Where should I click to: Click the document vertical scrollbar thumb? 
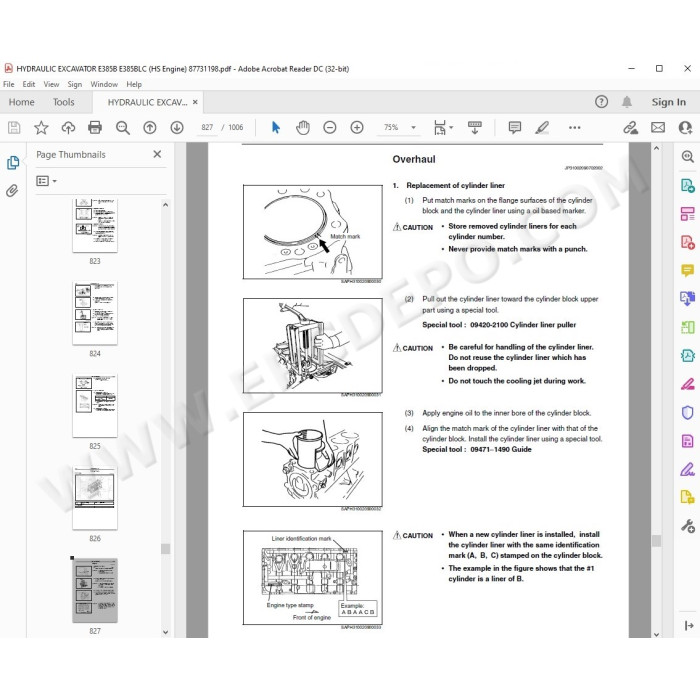point(656,541)
